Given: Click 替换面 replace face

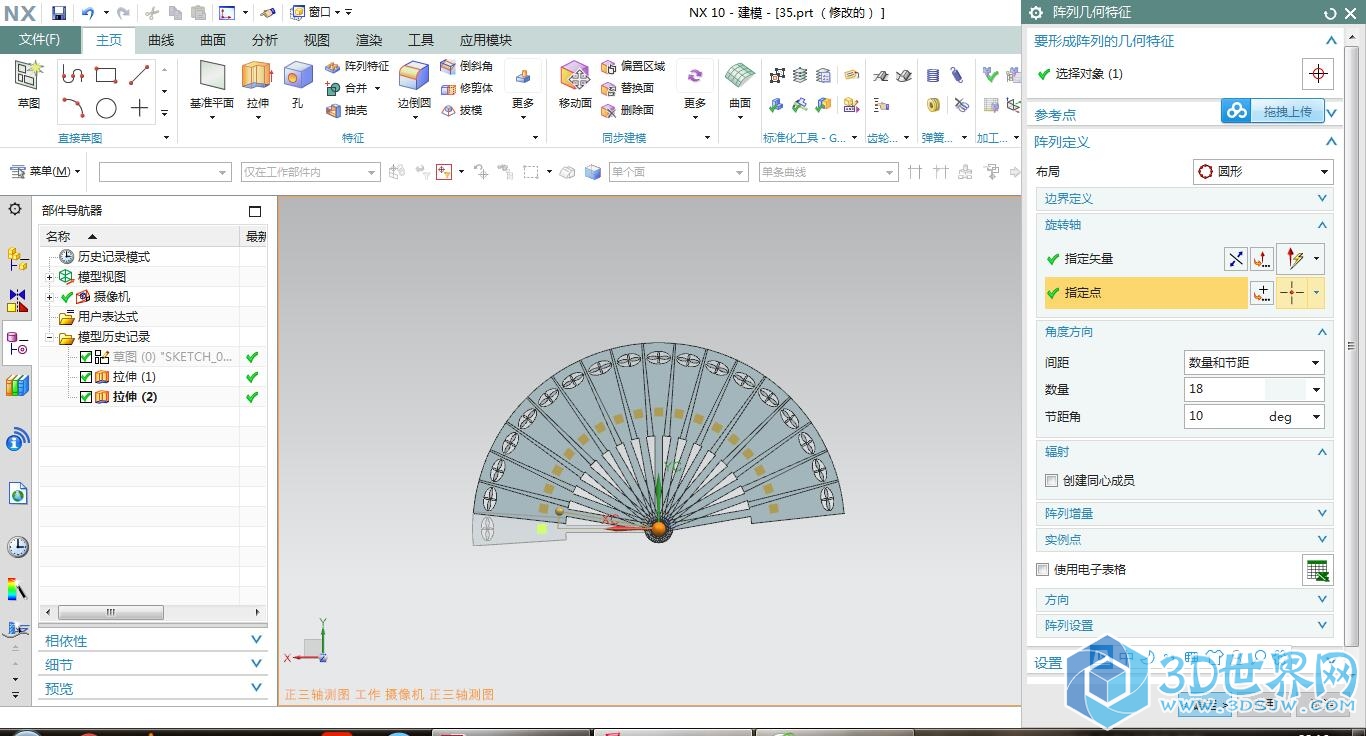Looking at the screenshot, I should (x=628, y=88).
